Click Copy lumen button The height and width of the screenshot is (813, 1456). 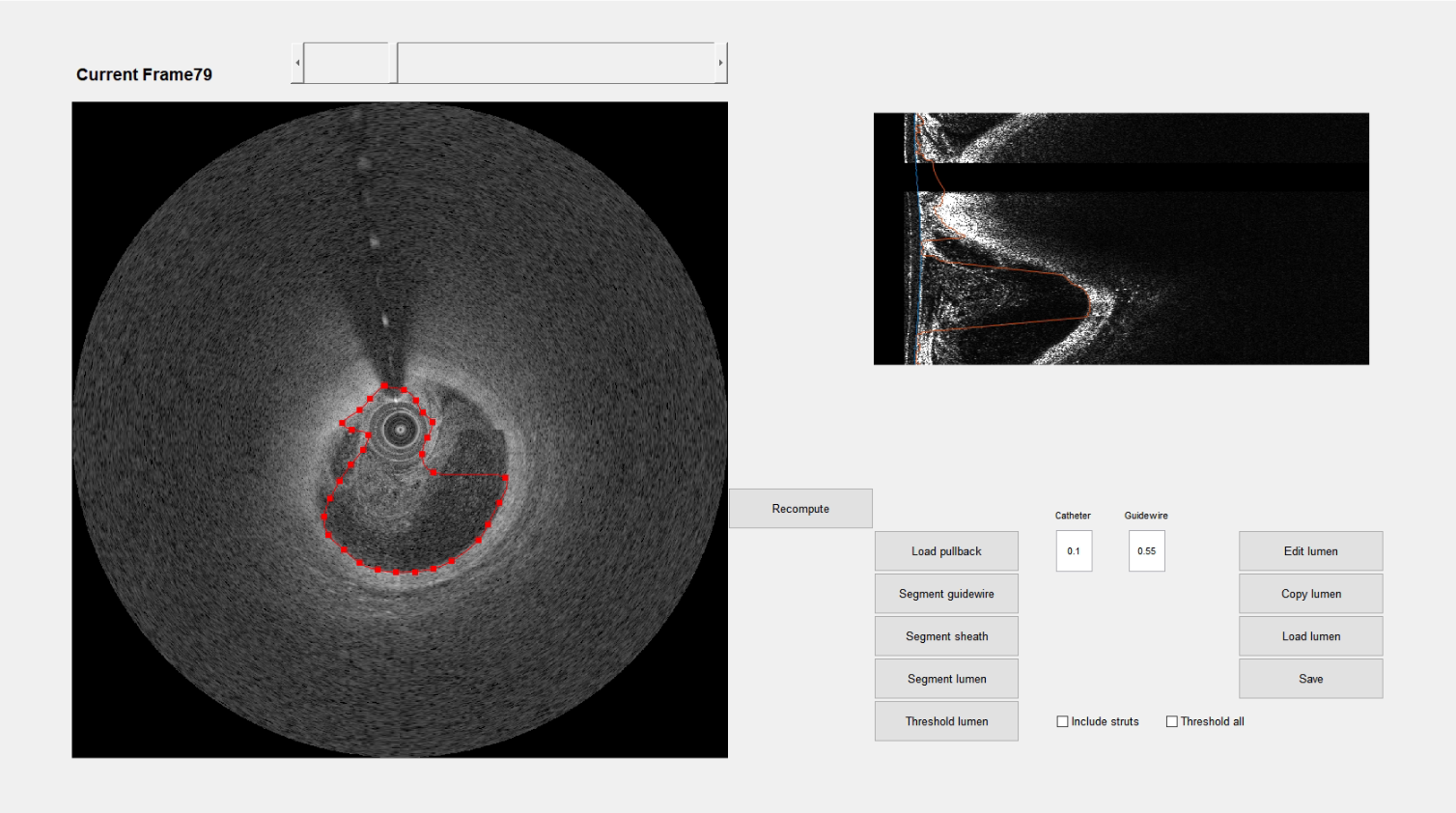pos(1311,594)
